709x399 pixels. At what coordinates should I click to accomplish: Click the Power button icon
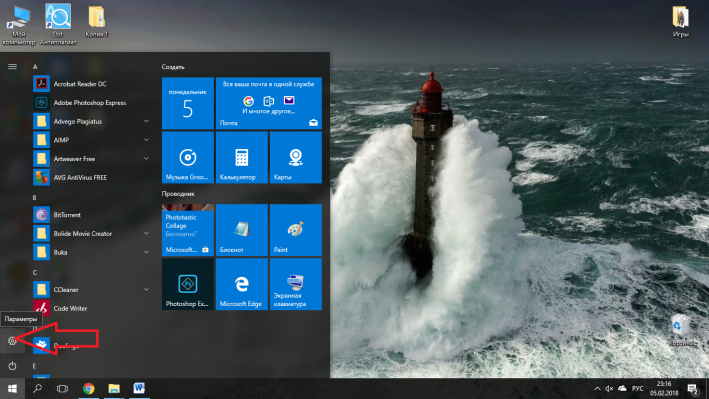pyautogui.click(x=12, y=366)
